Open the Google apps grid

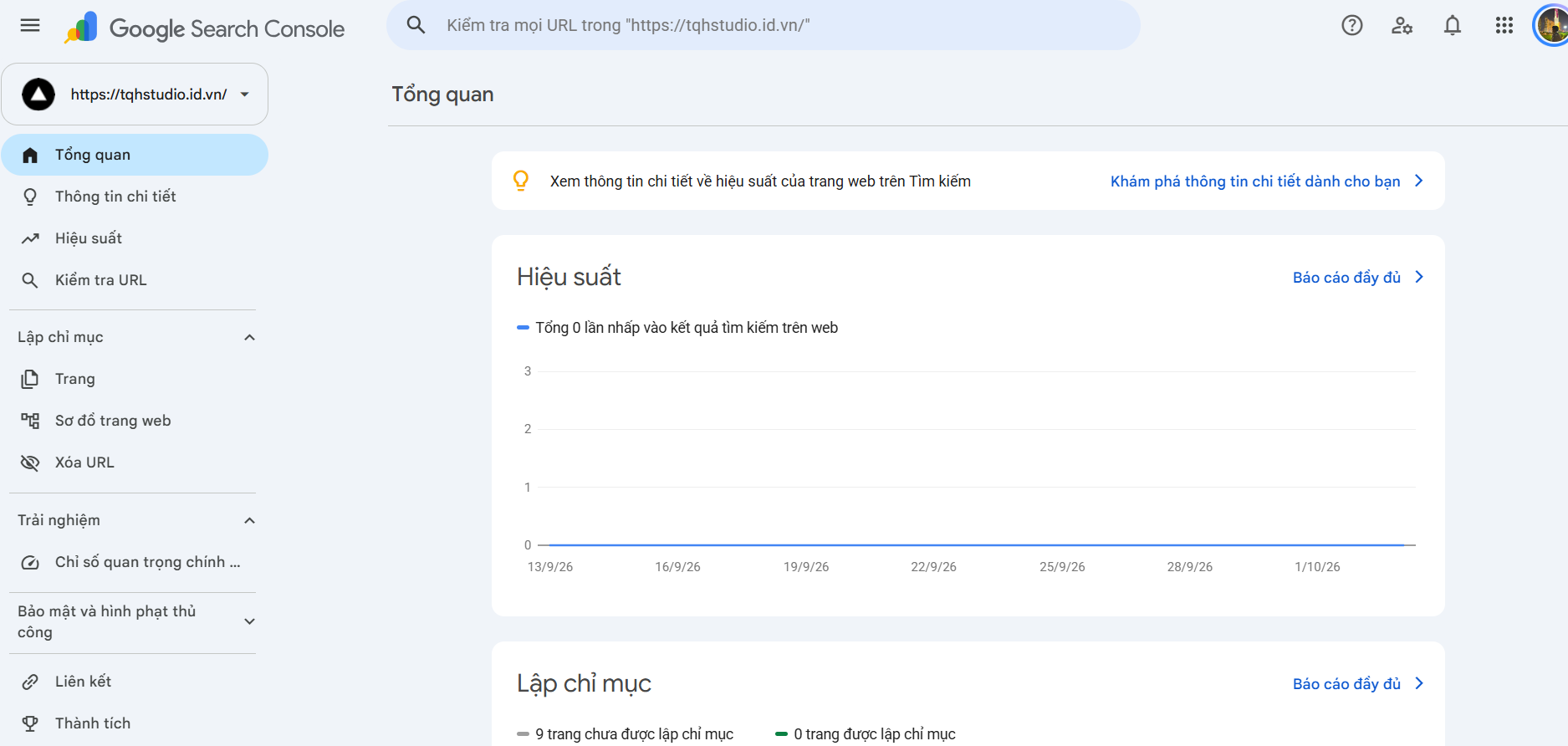tap(1504, 25)
